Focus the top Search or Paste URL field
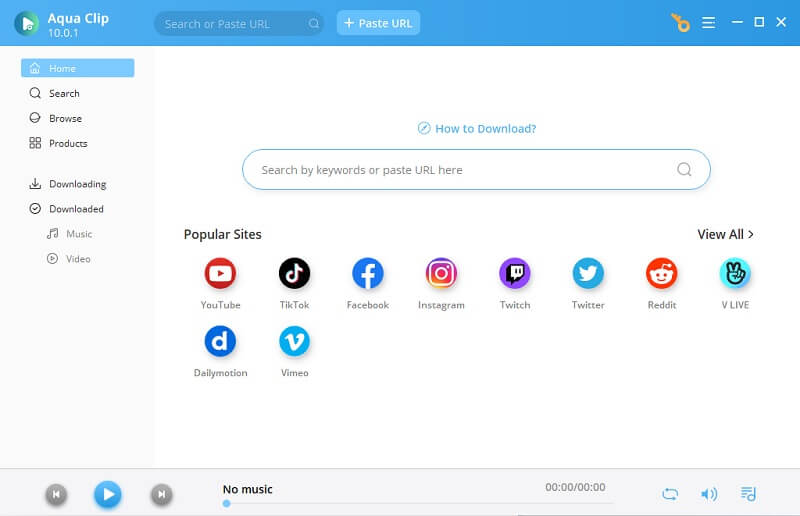 point(239,23)
